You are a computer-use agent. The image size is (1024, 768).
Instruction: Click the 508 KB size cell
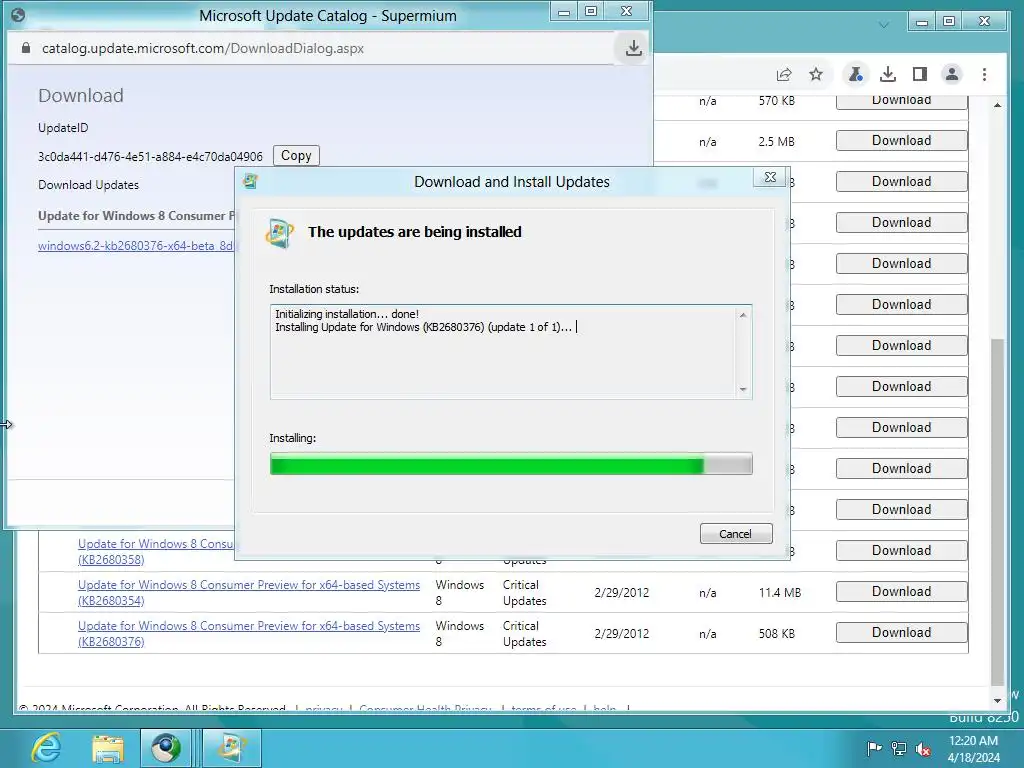tap(776, 633)
